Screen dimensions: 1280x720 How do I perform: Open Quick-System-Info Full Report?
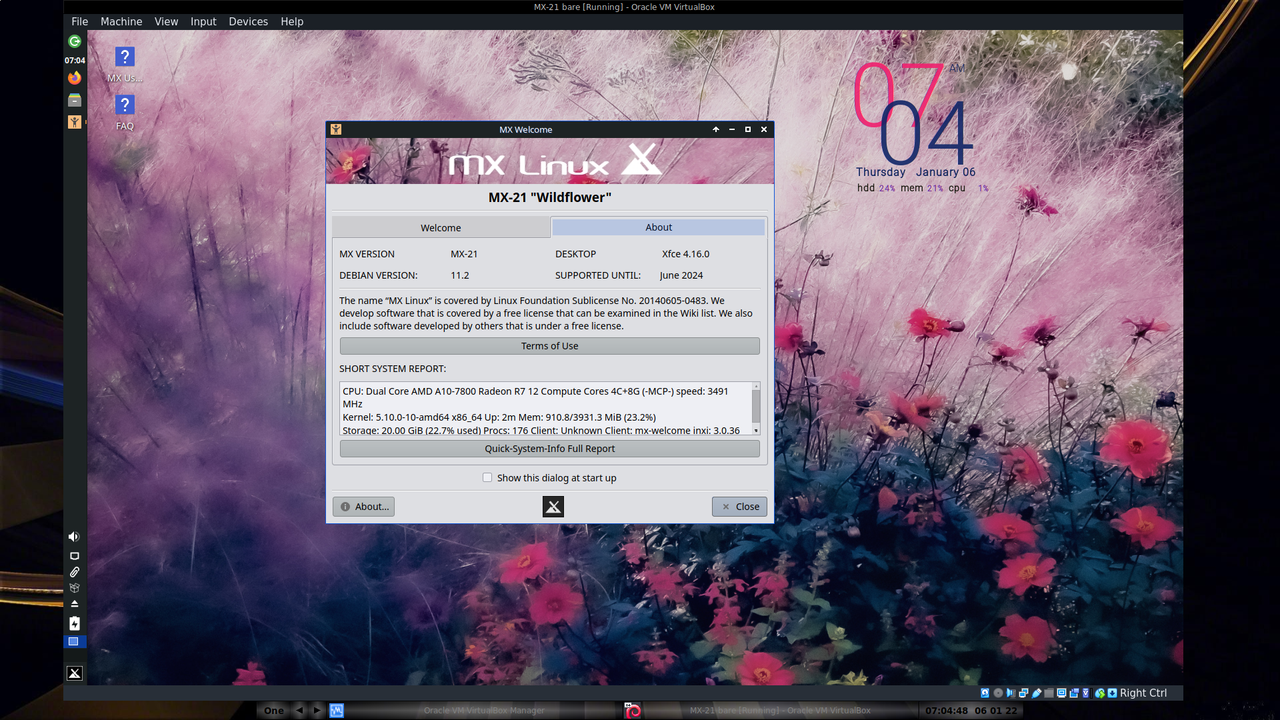coord(549,449)
